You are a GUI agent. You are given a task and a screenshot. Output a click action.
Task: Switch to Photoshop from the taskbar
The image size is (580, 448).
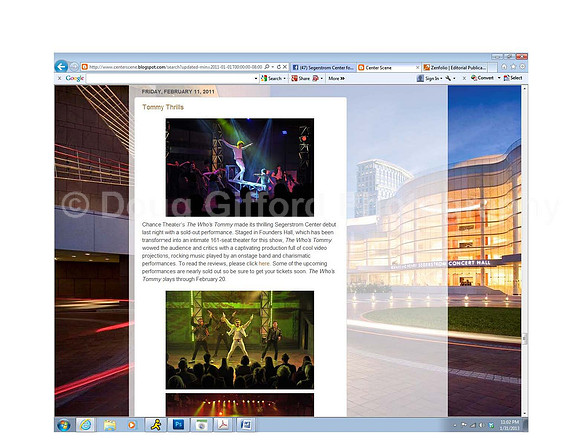[x=178, y=425]
